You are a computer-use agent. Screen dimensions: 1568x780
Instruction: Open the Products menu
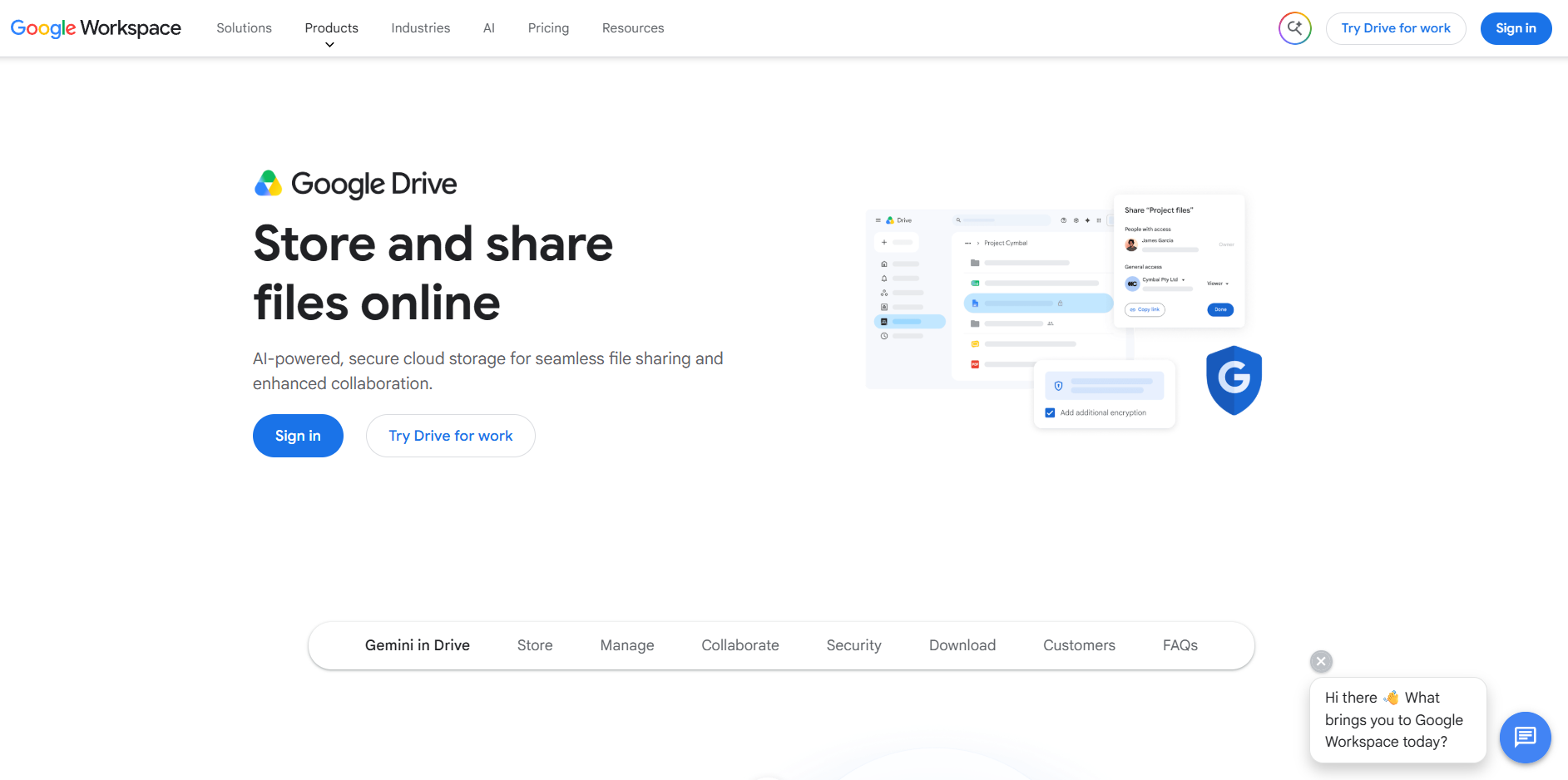[x=331, y=28]
